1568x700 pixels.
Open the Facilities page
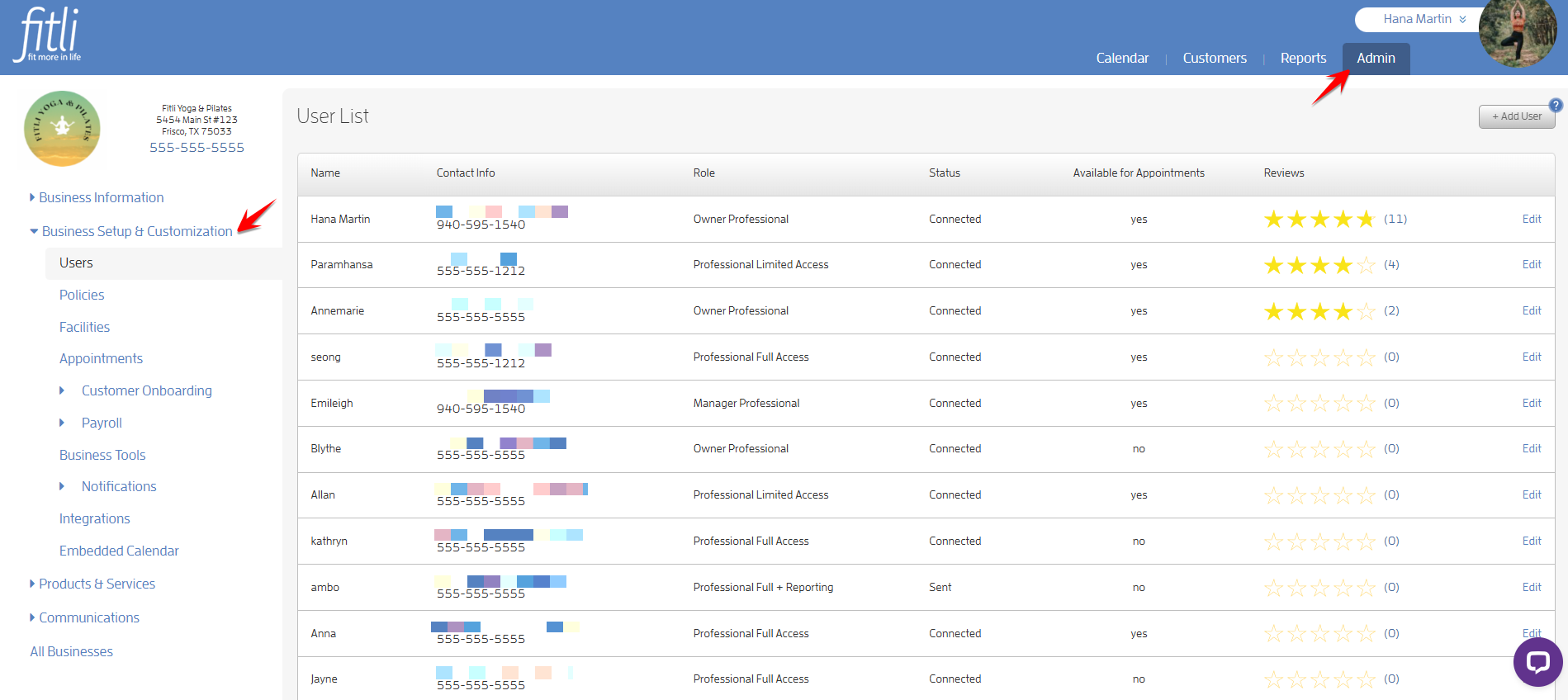pyautogui.click(x=84, y=327)
